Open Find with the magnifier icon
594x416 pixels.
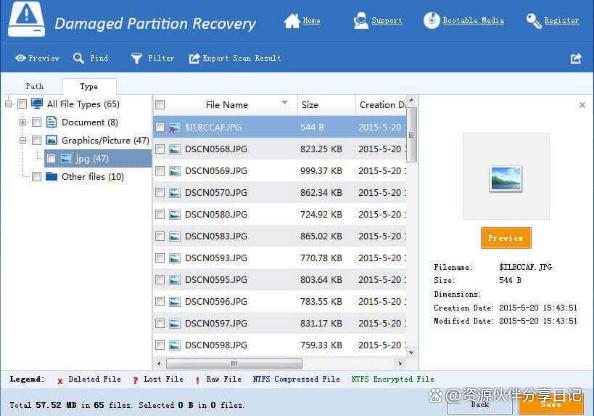(78, 58)
